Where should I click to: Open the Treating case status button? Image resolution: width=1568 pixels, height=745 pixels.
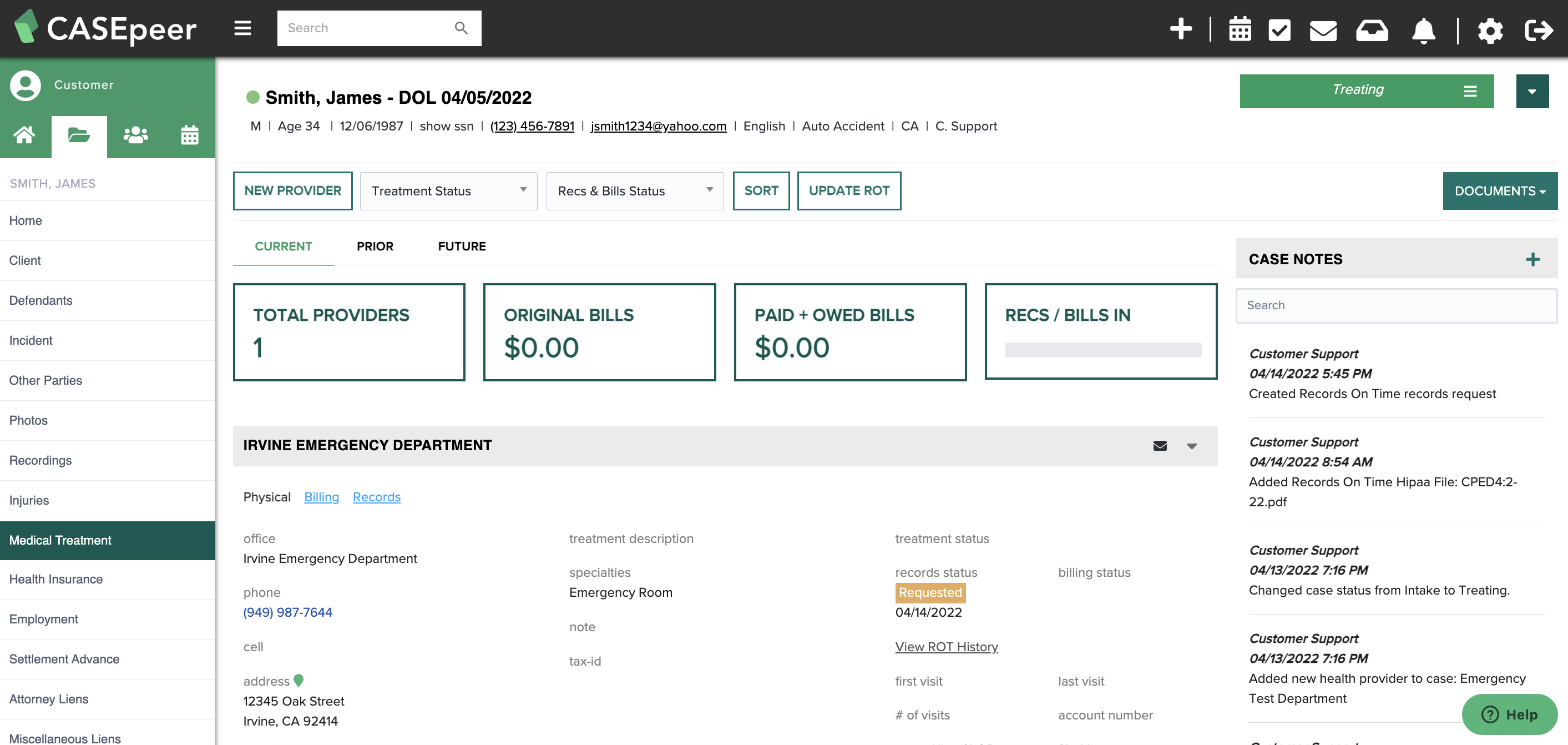(x=1367, y=92)
